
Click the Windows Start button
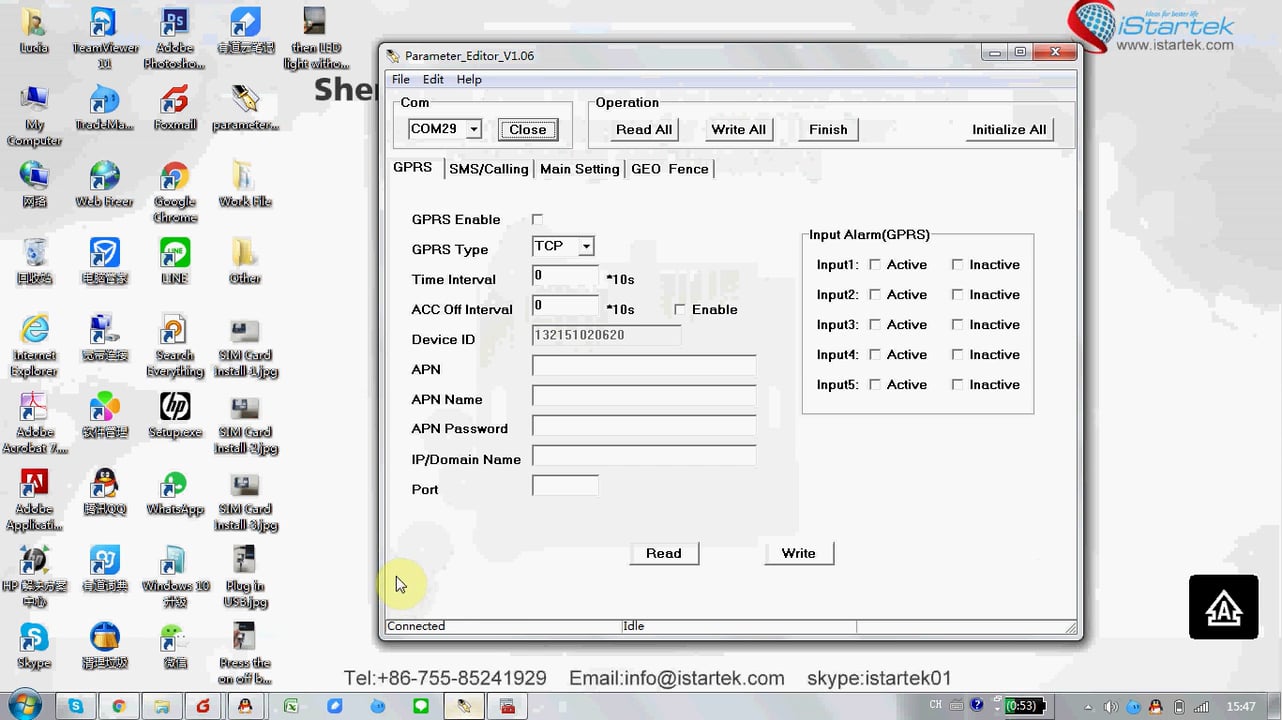point(24,705)
